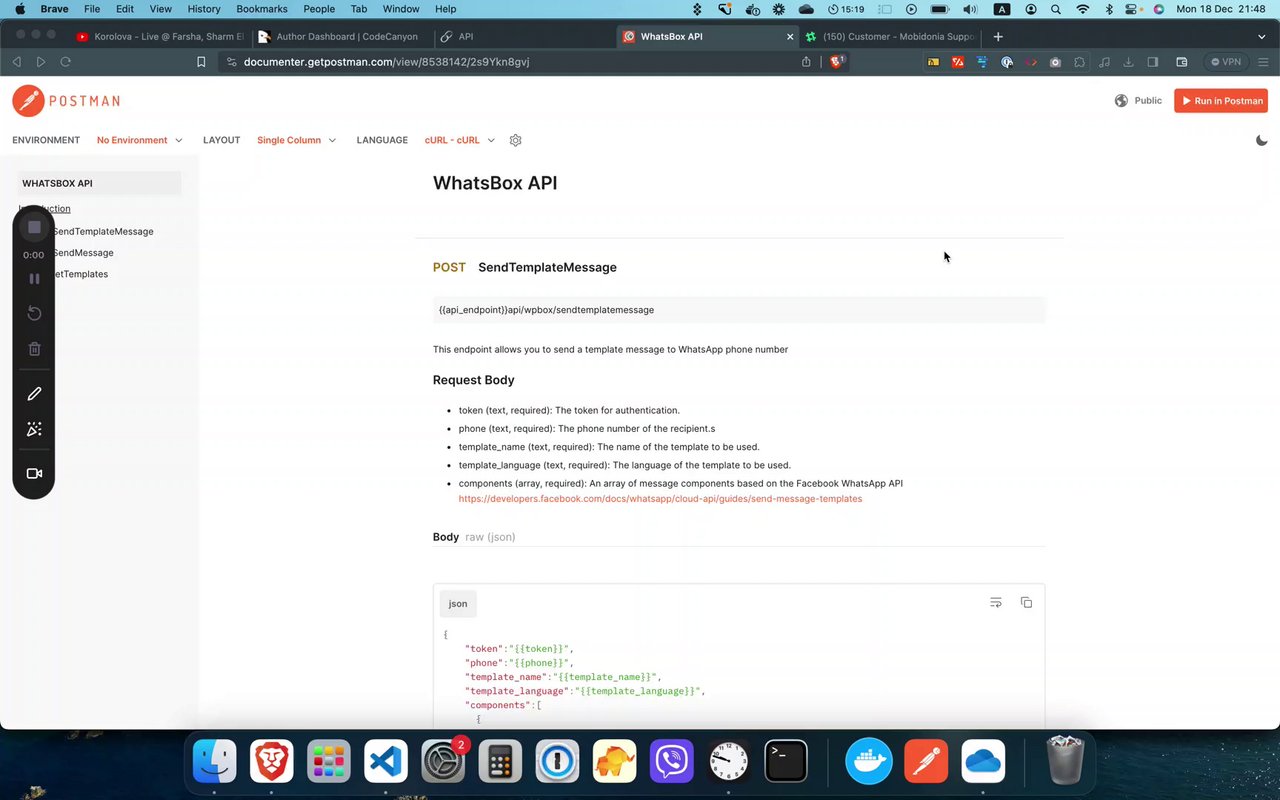Open the extensions puzzle piece icon
This screenshot has width=1280, height=800.
coord(1080,61)
